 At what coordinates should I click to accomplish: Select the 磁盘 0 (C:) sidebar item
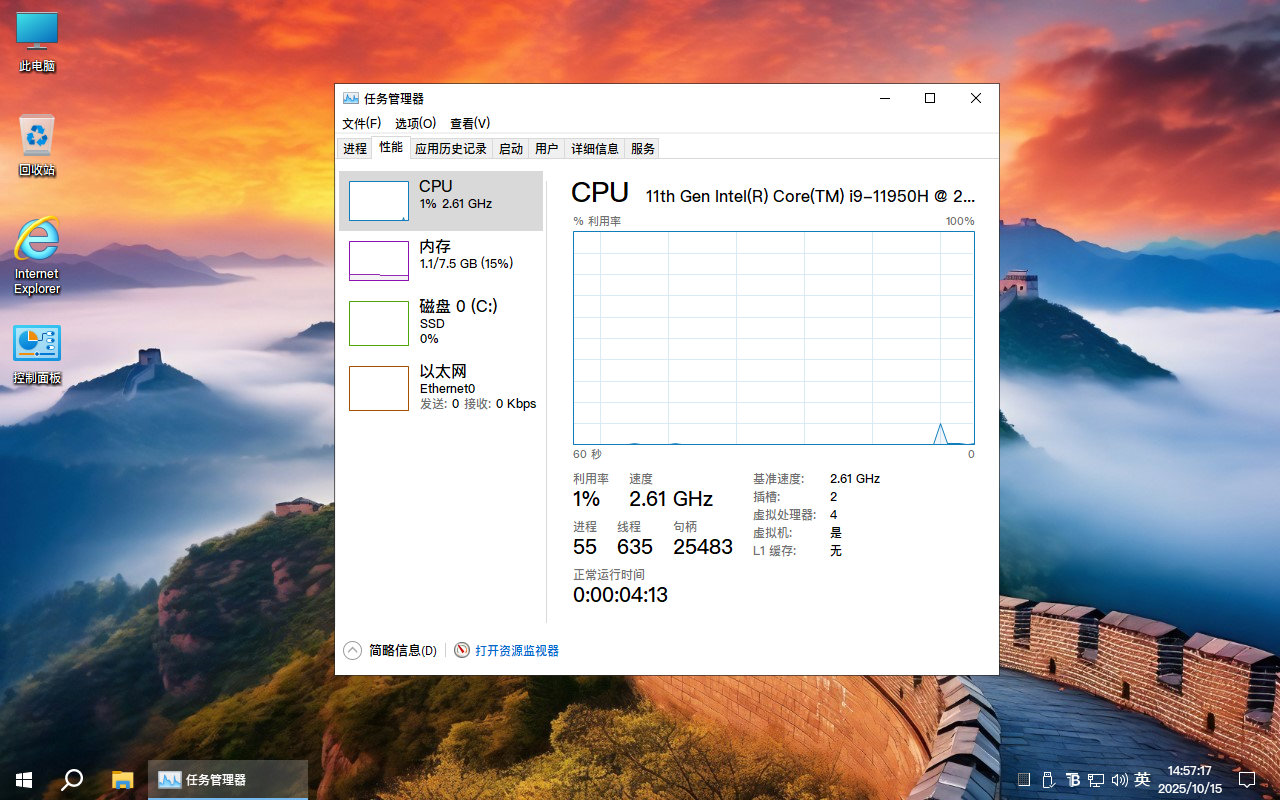tap(441, 322)
